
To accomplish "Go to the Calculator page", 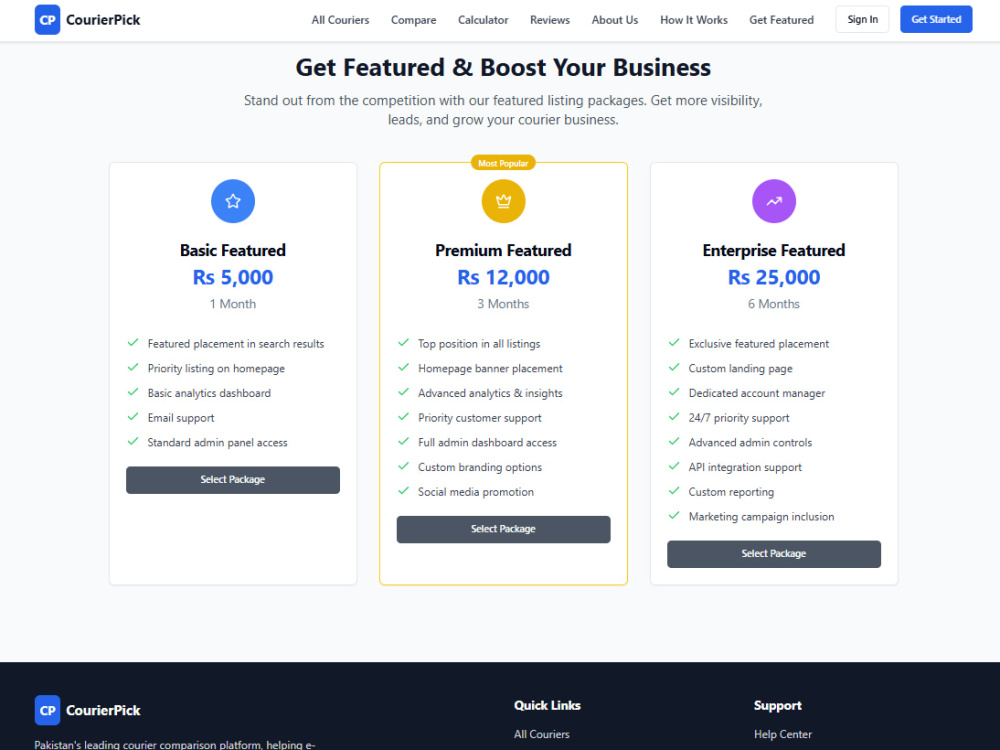I will (483, 20).
